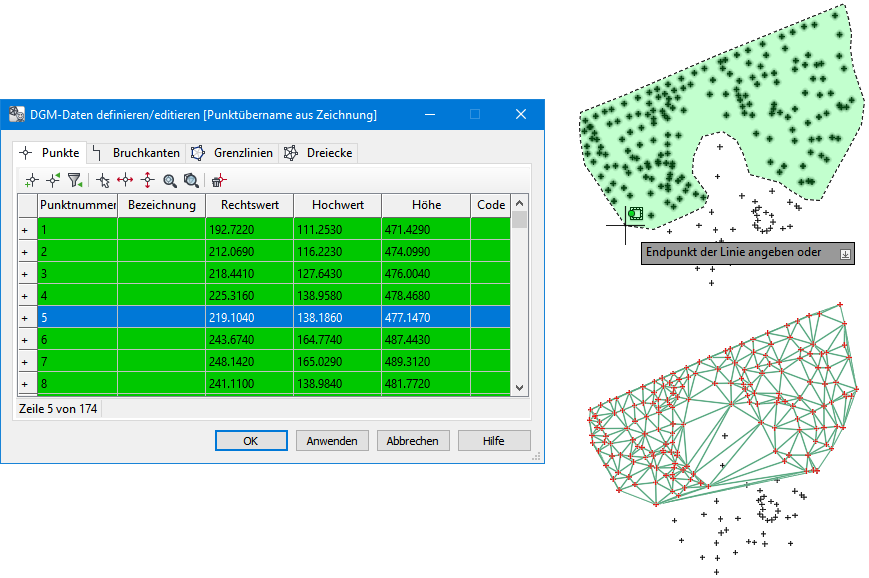Click the delete points icon in toolbar
This screenshot has height=578, width=869.
pos(218,180)
